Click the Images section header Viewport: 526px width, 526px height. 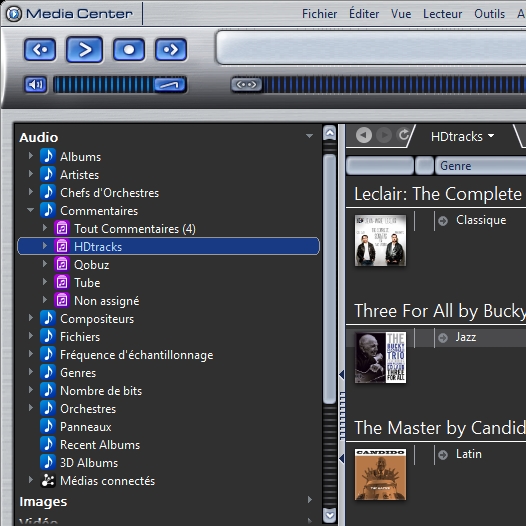click(x=43, y=502)
